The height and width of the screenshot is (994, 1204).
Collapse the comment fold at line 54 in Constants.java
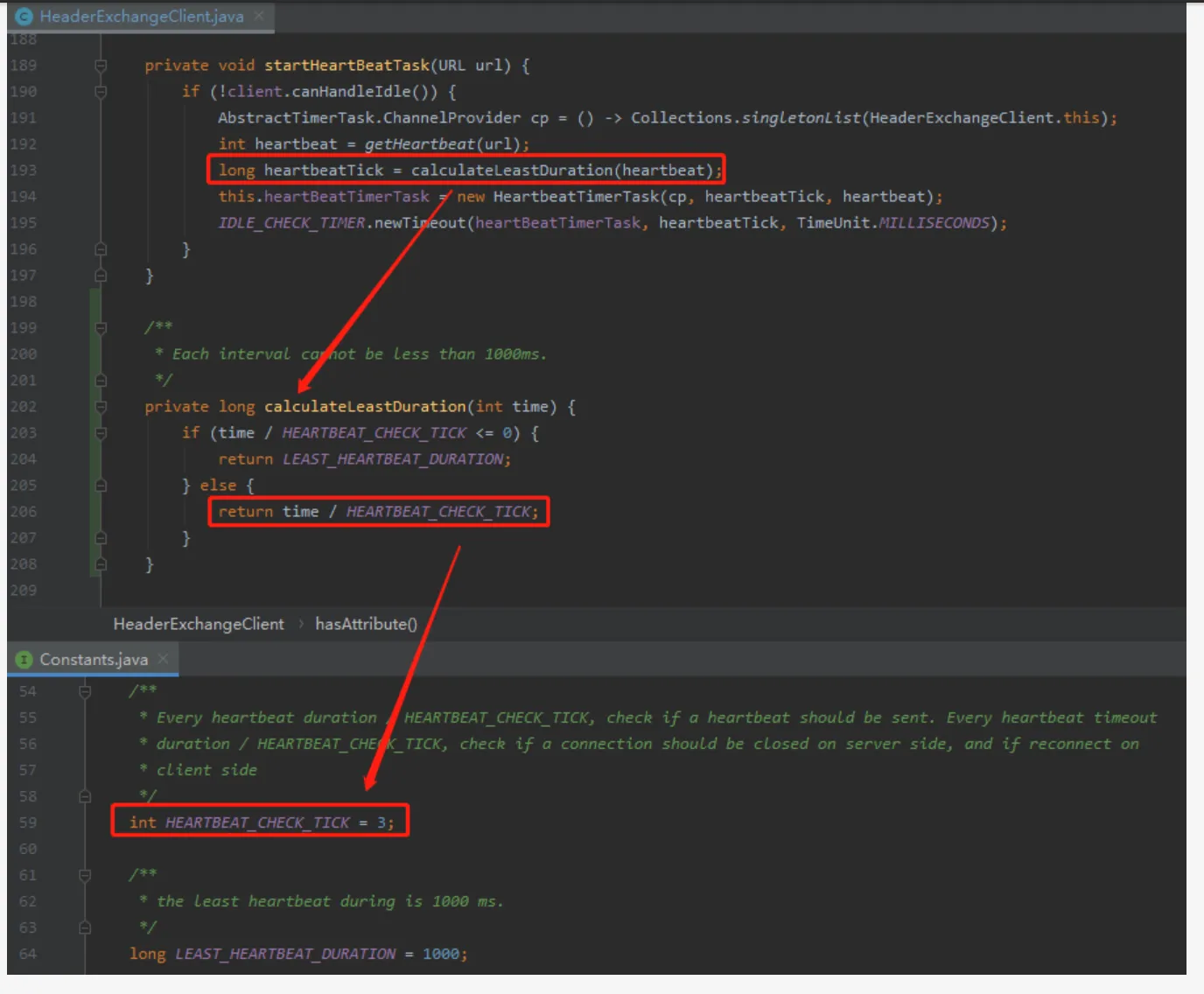tap(85, 691)
